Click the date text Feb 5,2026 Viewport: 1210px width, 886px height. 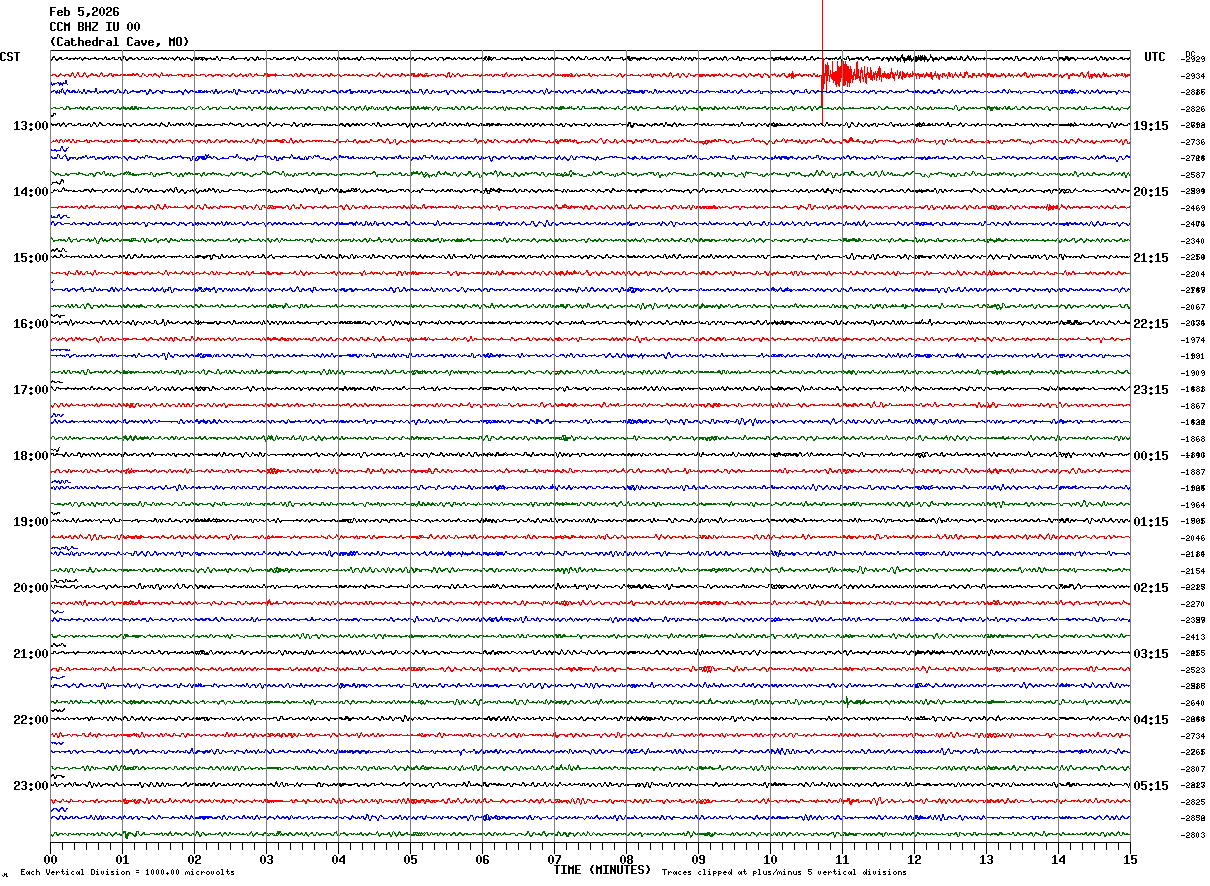(x=84, y=12)
